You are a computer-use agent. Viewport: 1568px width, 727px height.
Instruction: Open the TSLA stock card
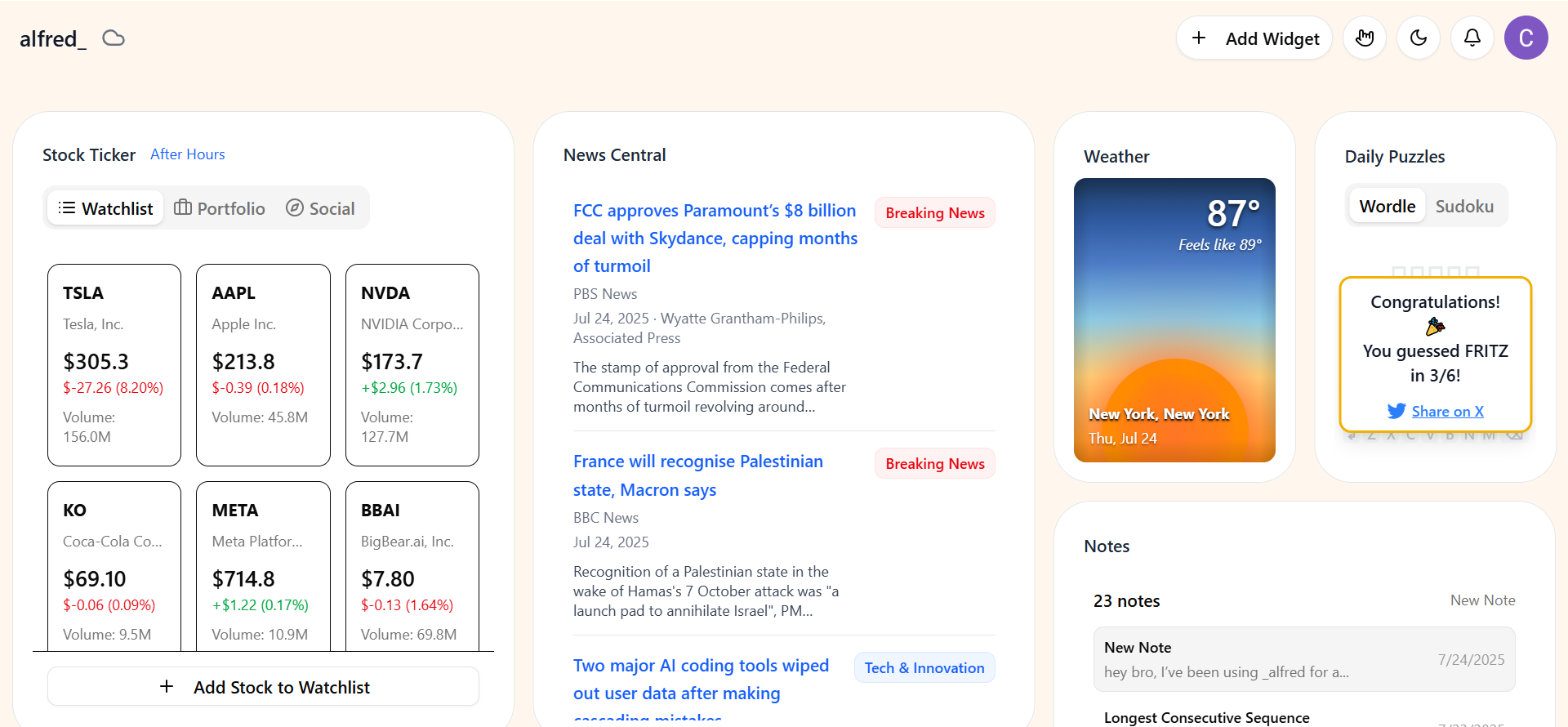[114, 364]
